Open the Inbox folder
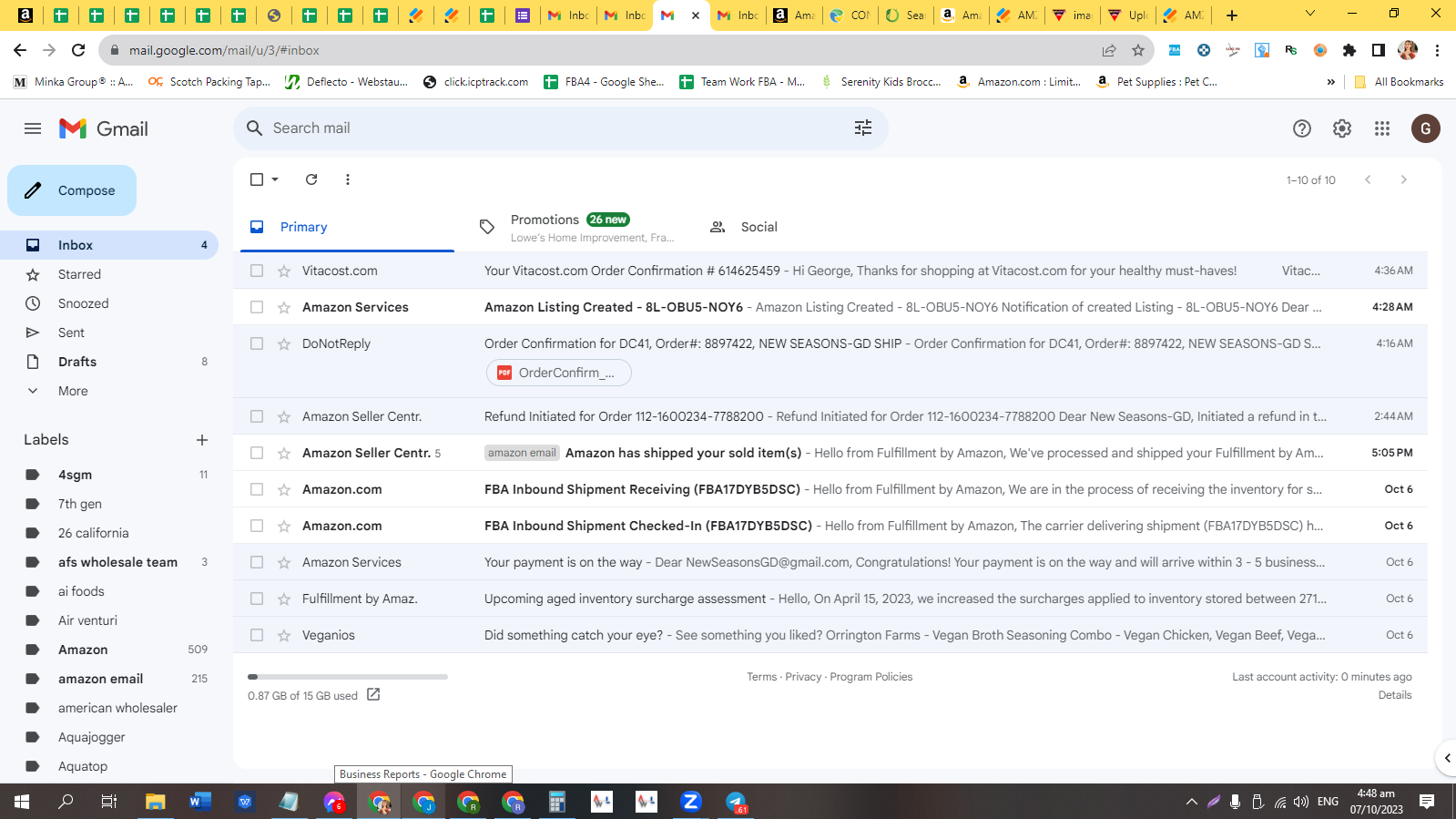1456x819 pixels. click(x=109, y=245)
